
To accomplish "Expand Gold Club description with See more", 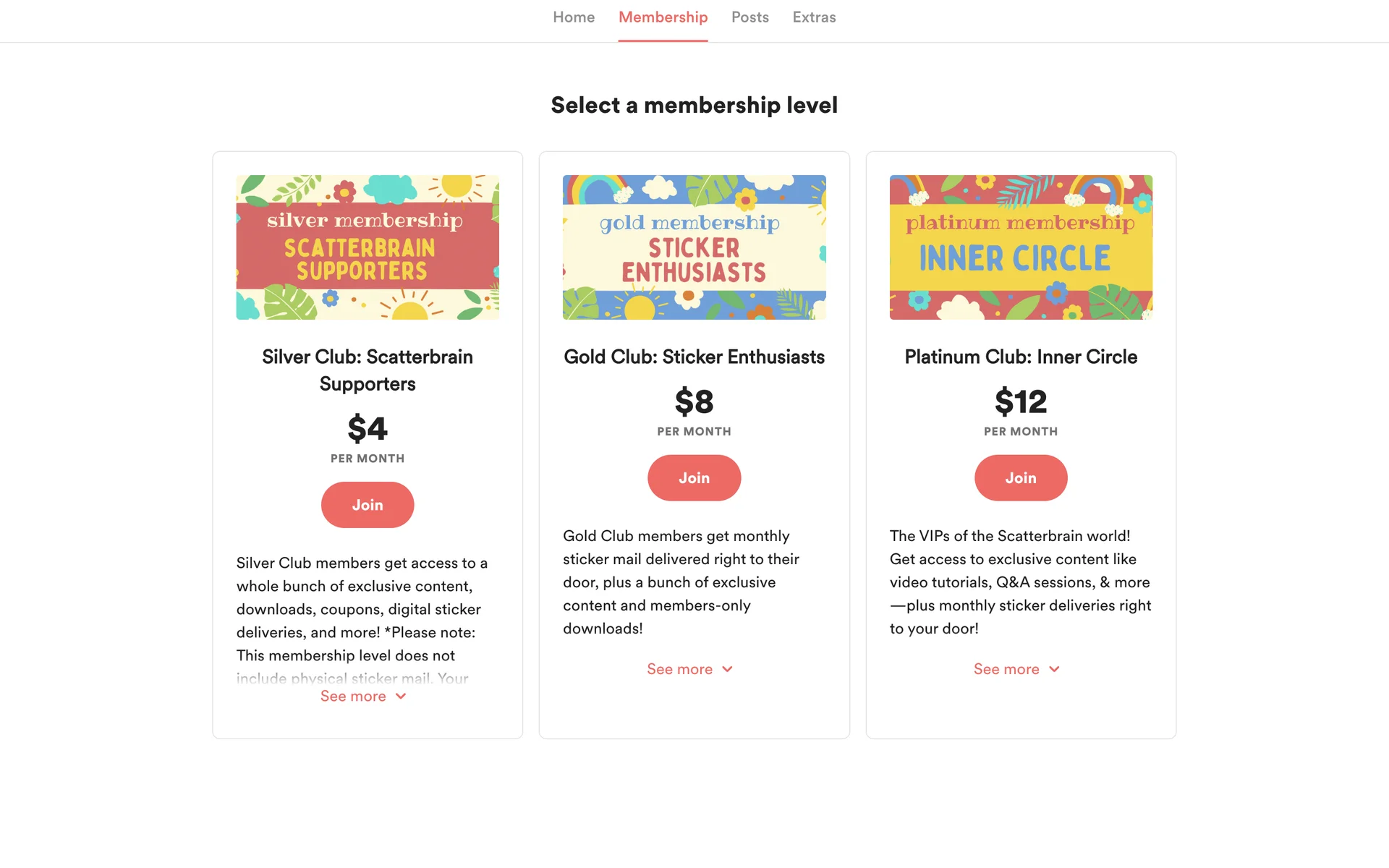I will [x=680, y=669].
